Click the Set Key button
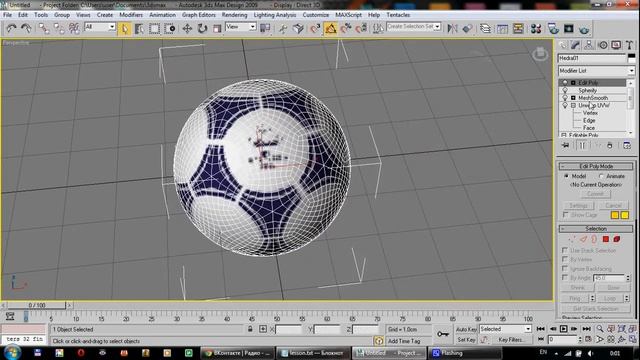This screenshot has width=640, height=360. tap(466, 340)
